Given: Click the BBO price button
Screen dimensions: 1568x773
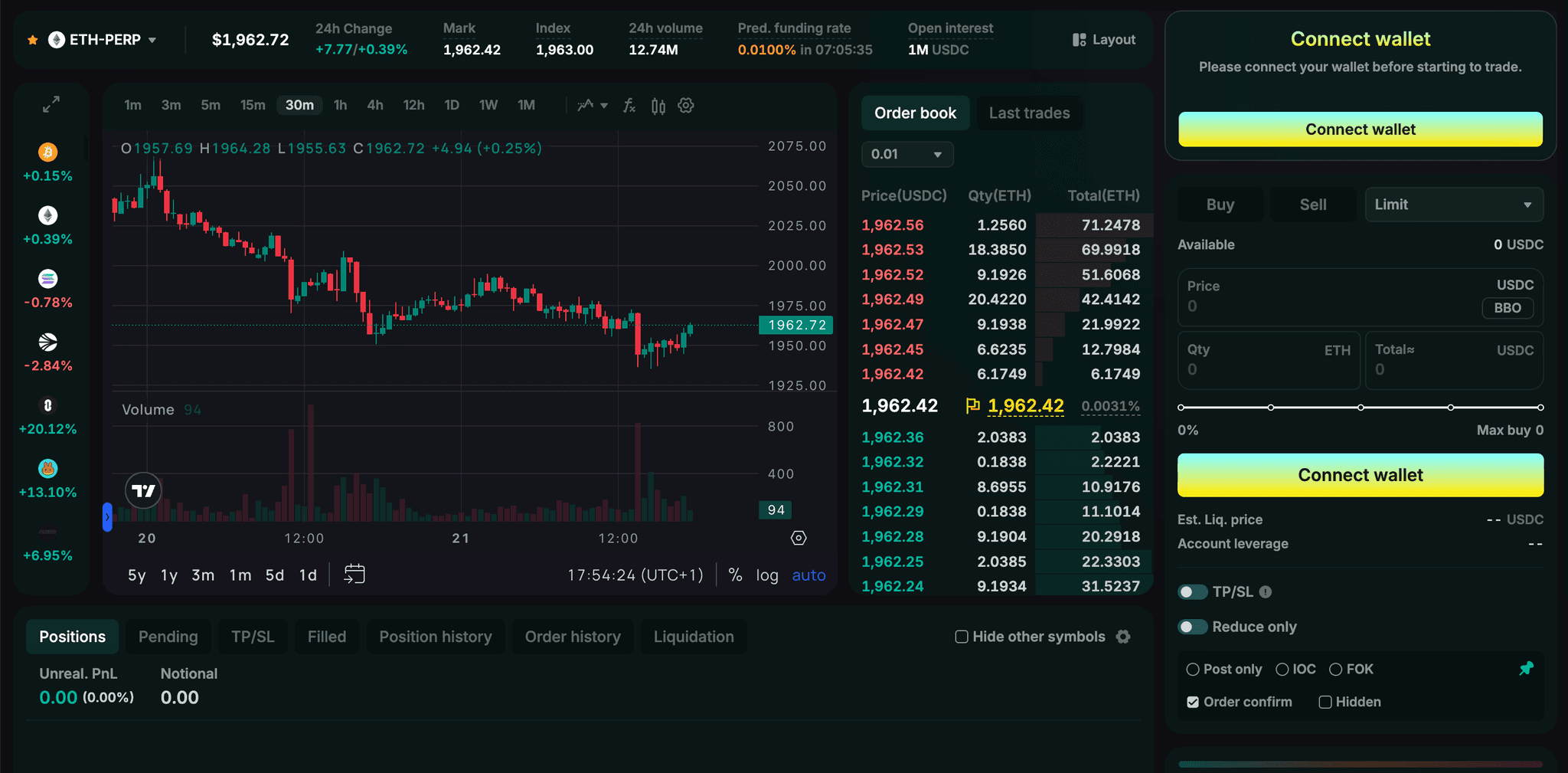Looking at the screenshot, I should click(x=1508, y=308).
